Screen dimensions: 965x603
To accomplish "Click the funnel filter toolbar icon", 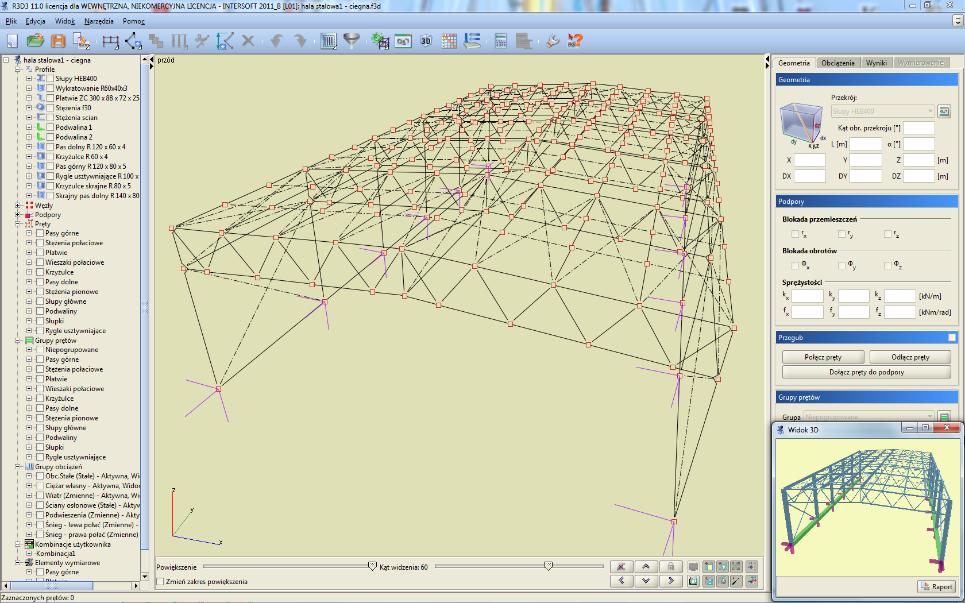I will (351, 41).
